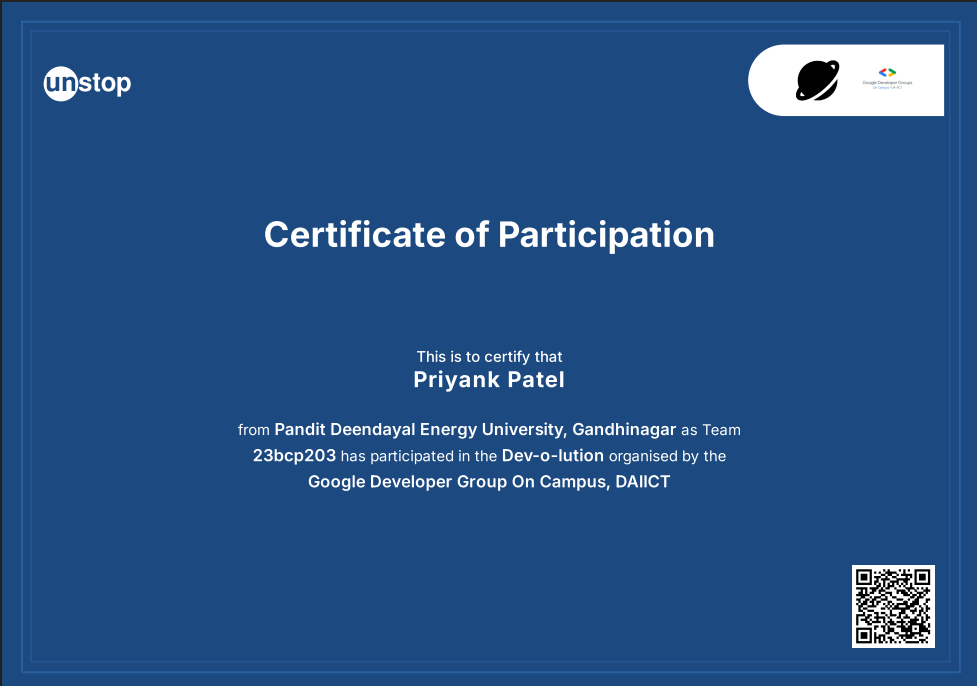The width and height of the screenshot is (977, 686).
Task: Select the Certificate of Participation heading
Action: pyautogui.click(x=489, y=235)
